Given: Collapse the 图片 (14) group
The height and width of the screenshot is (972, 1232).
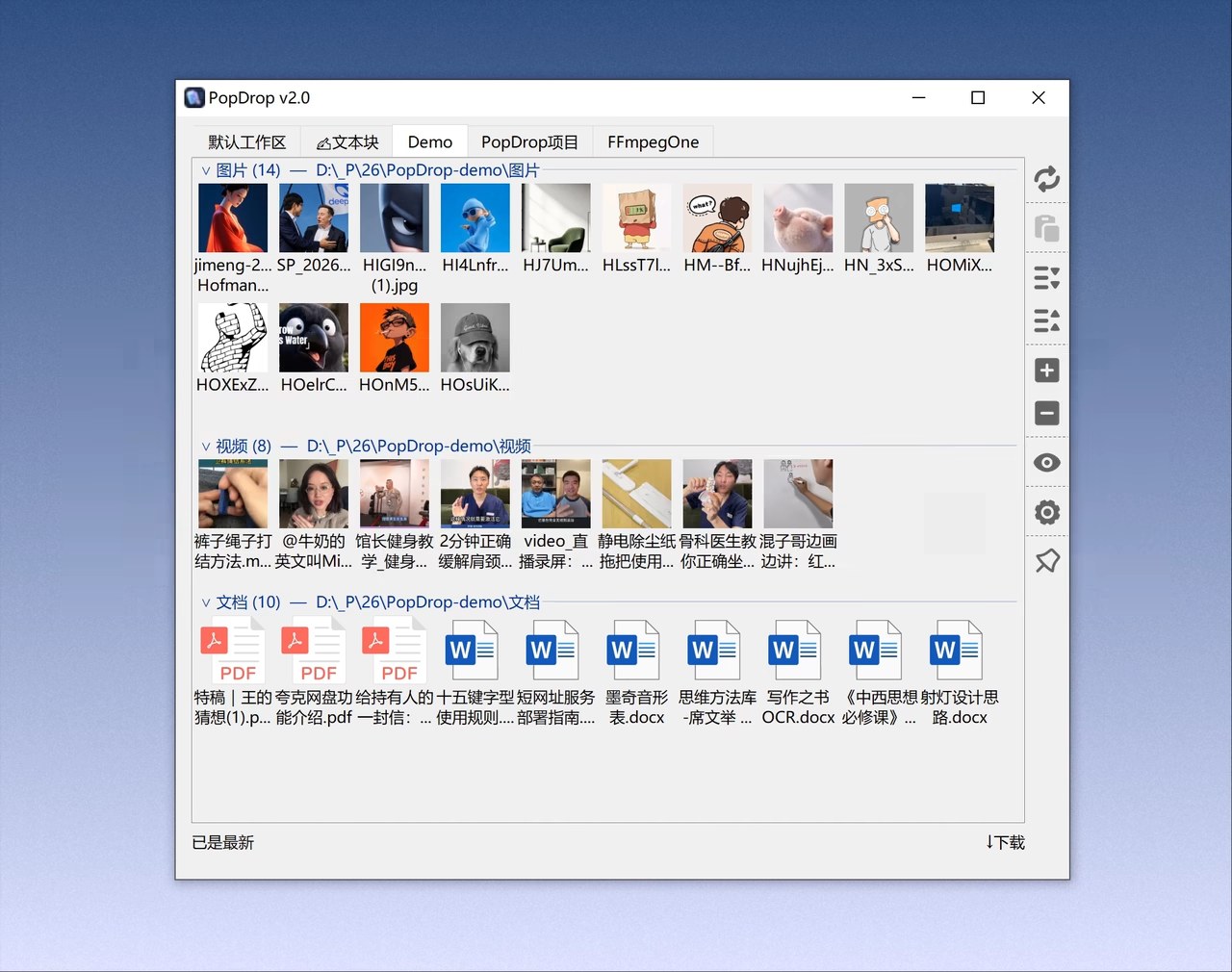Looking at the screenshot, I should (206, 170).
